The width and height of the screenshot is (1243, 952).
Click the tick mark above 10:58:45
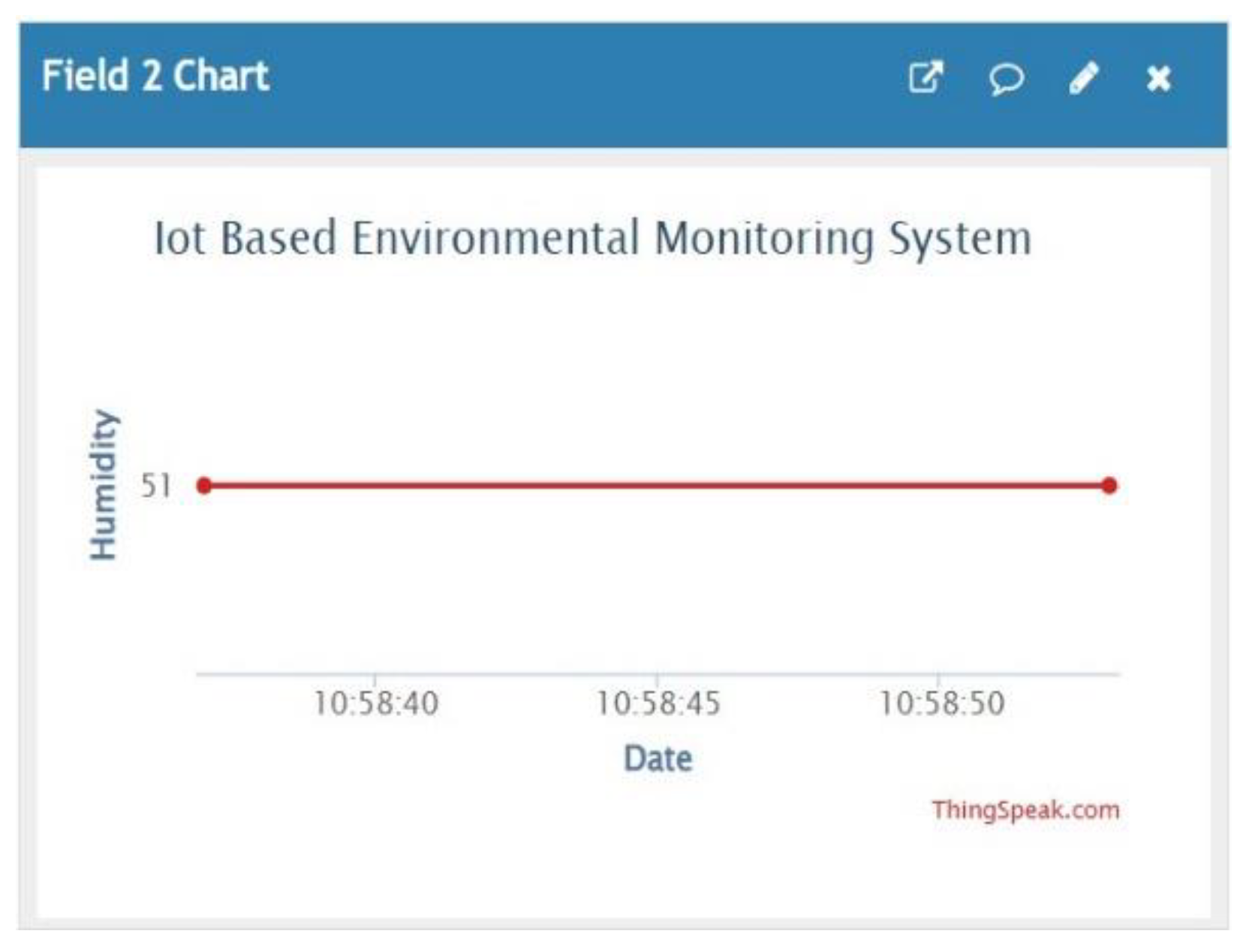click(657, 679)
